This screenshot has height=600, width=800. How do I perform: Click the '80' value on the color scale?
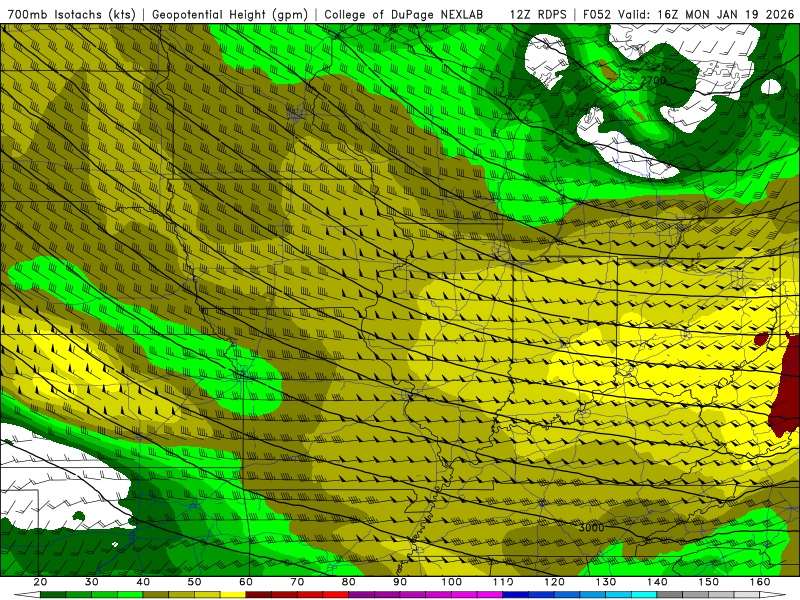348,582
